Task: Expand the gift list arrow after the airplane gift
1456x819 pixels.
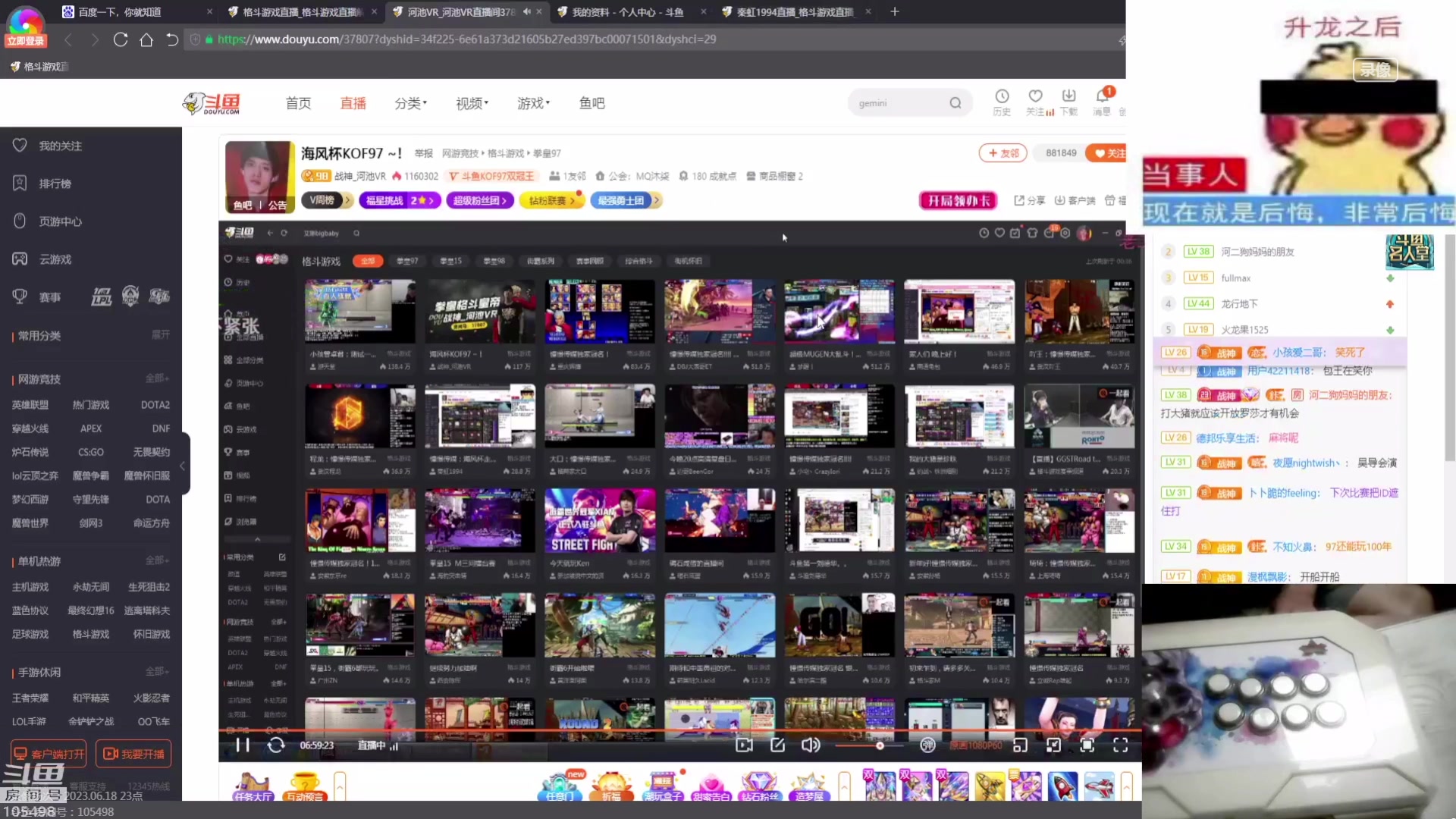Action: [1126, 786]
